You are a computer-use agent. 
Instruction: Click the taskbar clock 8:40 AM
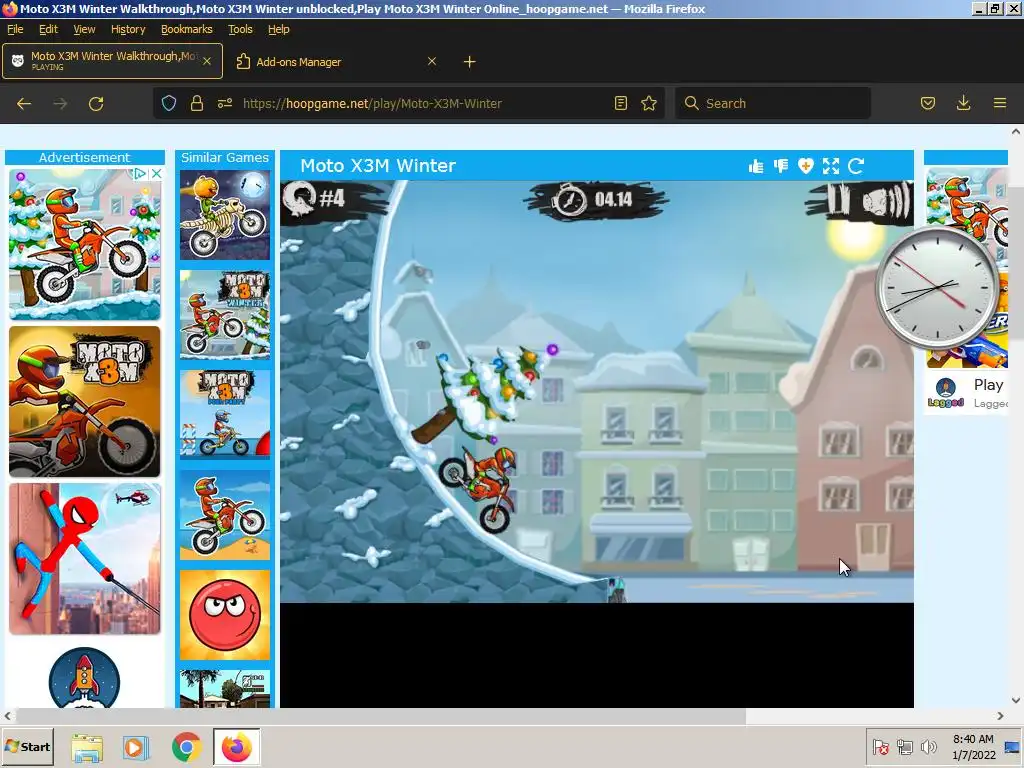(973, 747)
